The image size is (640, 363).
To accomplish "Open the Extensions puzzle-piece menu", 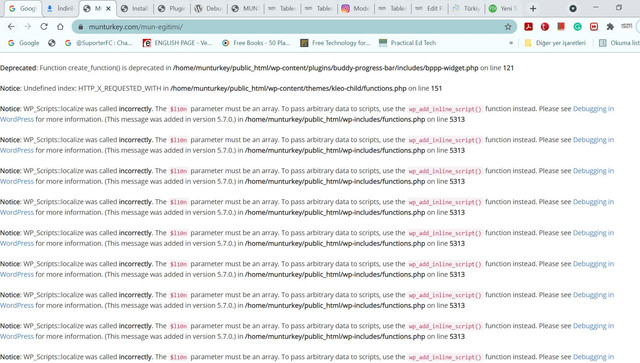I will coord(610,27).
